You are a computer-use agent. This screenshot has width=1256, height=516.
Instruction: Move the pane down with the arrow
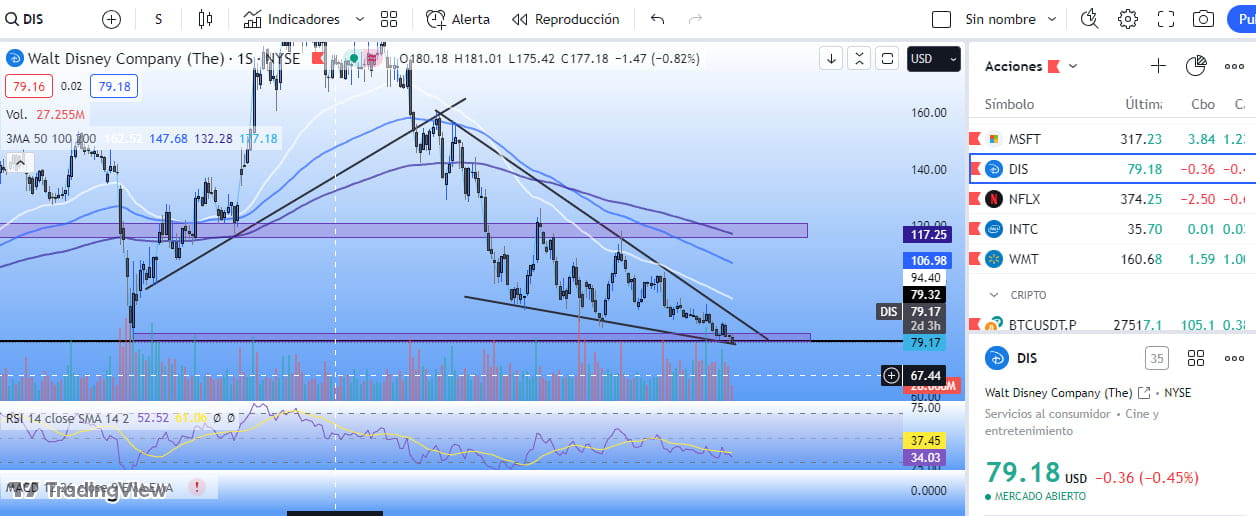(831, 59)
